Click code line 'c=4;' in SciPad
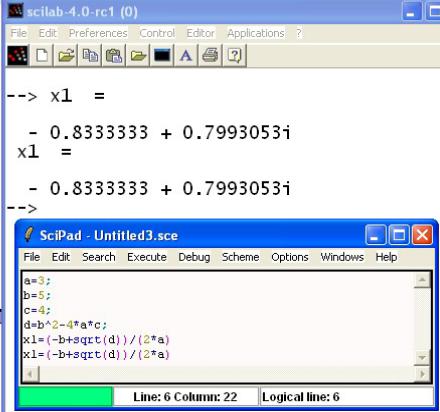This screenshot has width=440, height=412. pos(37,310)
